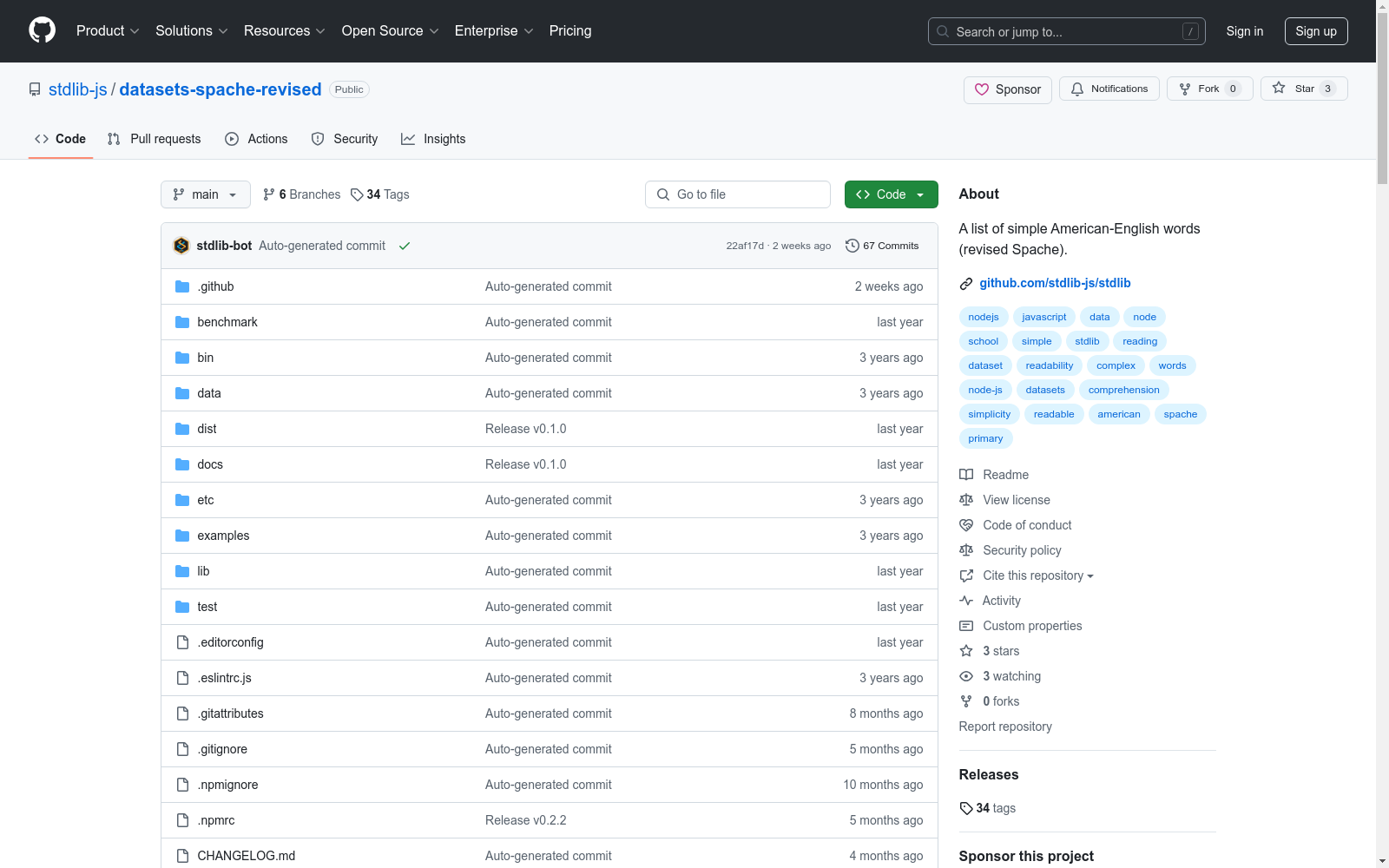Click the branch icon beside 6 Branches

pos(269,194)
